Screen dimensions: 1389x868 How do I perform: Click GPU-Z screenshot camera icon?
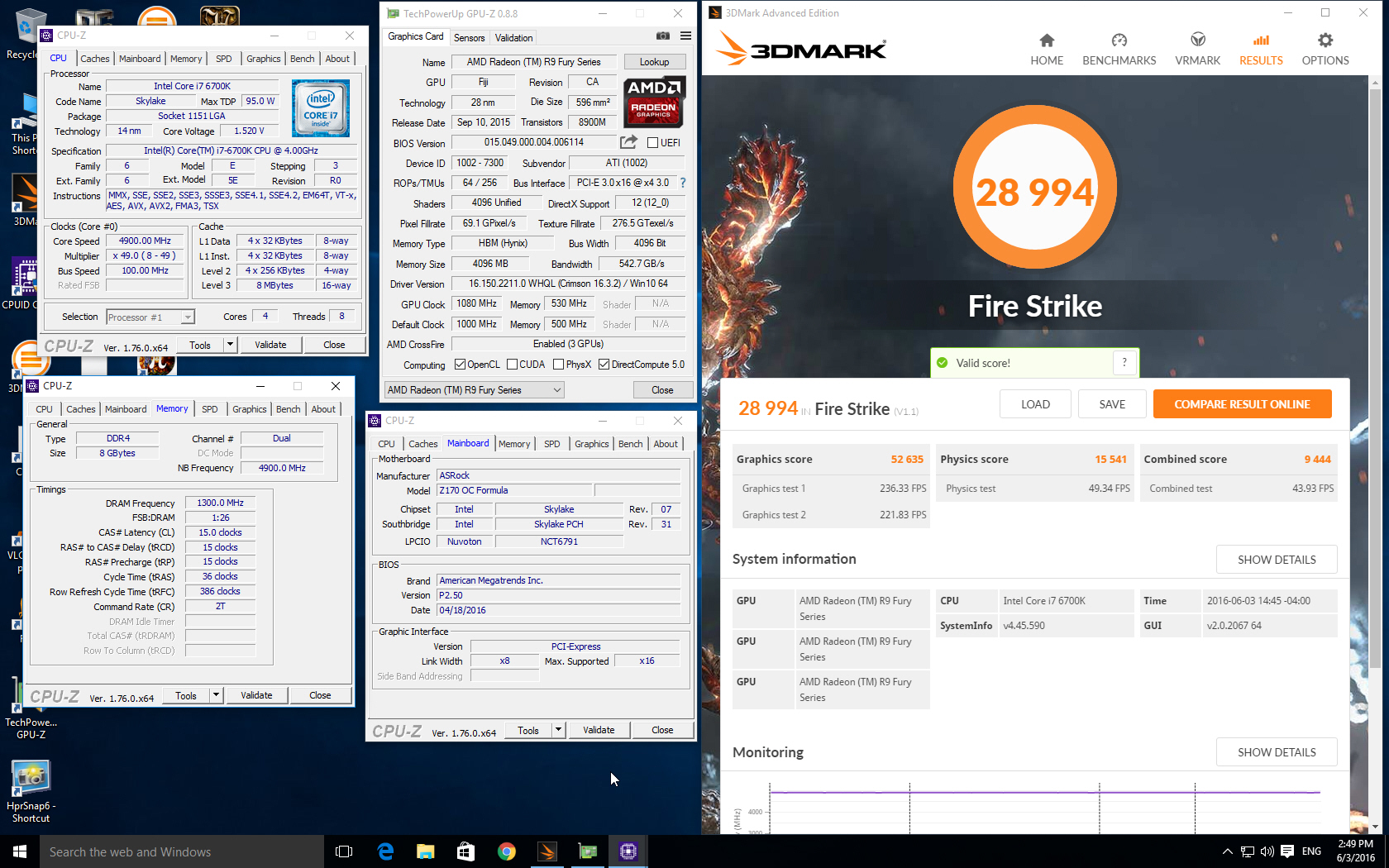pyautogui.click(x=663, y=36)
